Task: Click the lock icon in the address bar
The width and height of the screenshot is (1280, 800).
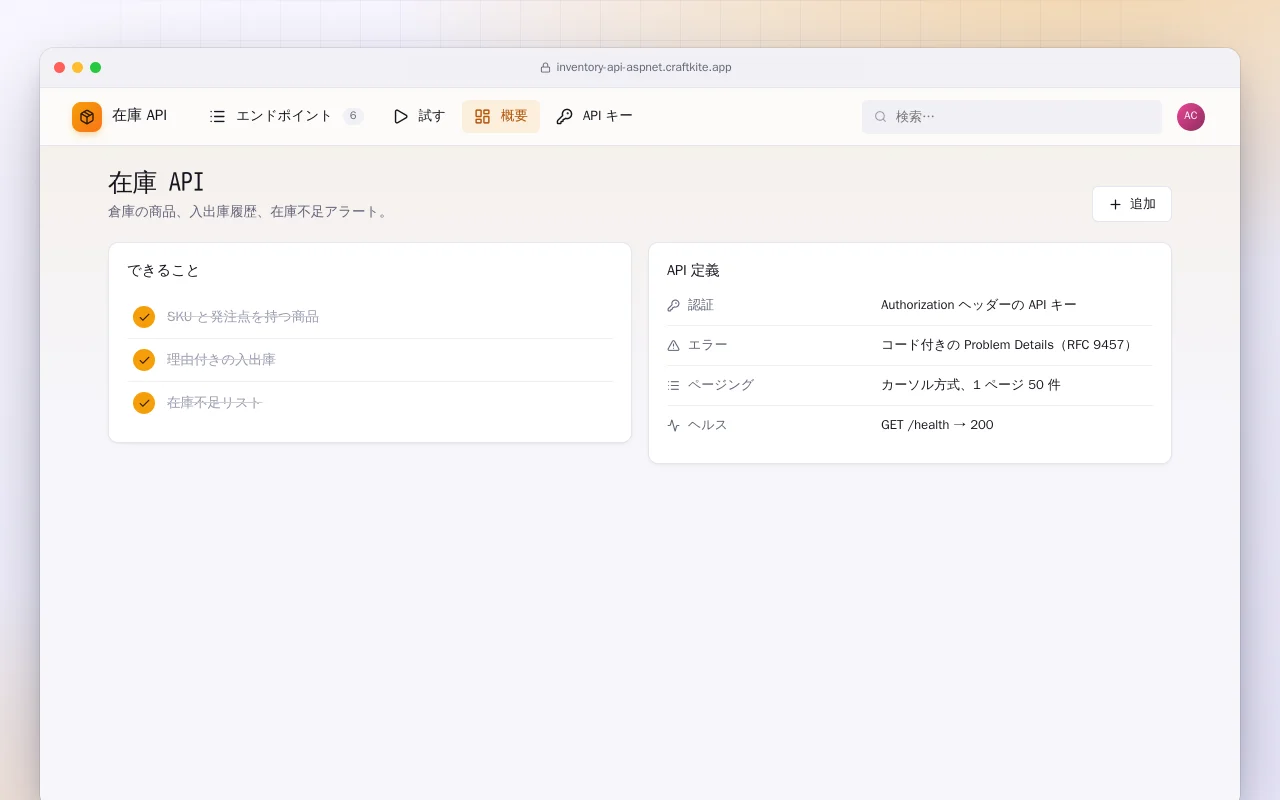Action: 545,68
